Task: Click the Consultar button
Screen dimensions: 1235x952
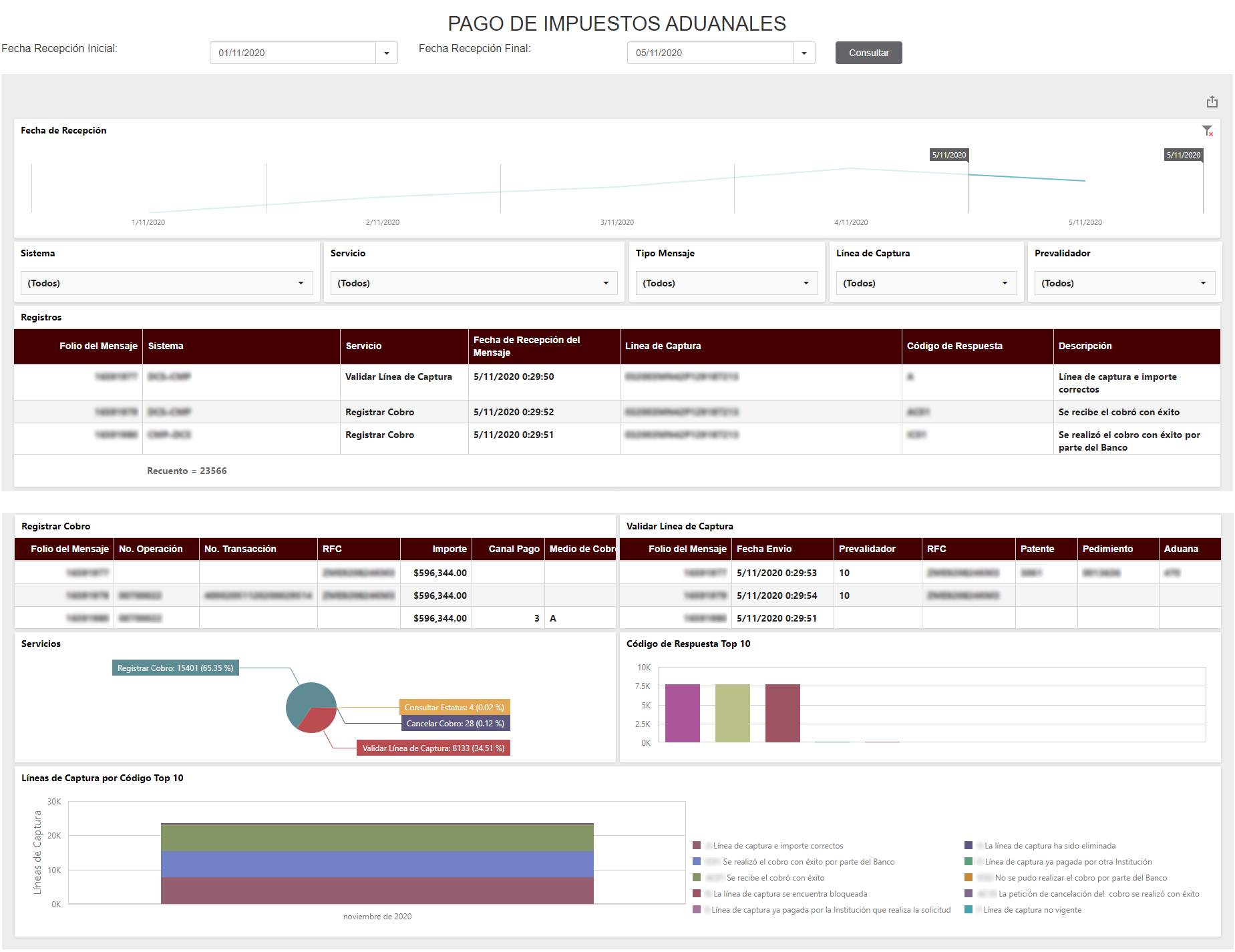Action: 868,53
